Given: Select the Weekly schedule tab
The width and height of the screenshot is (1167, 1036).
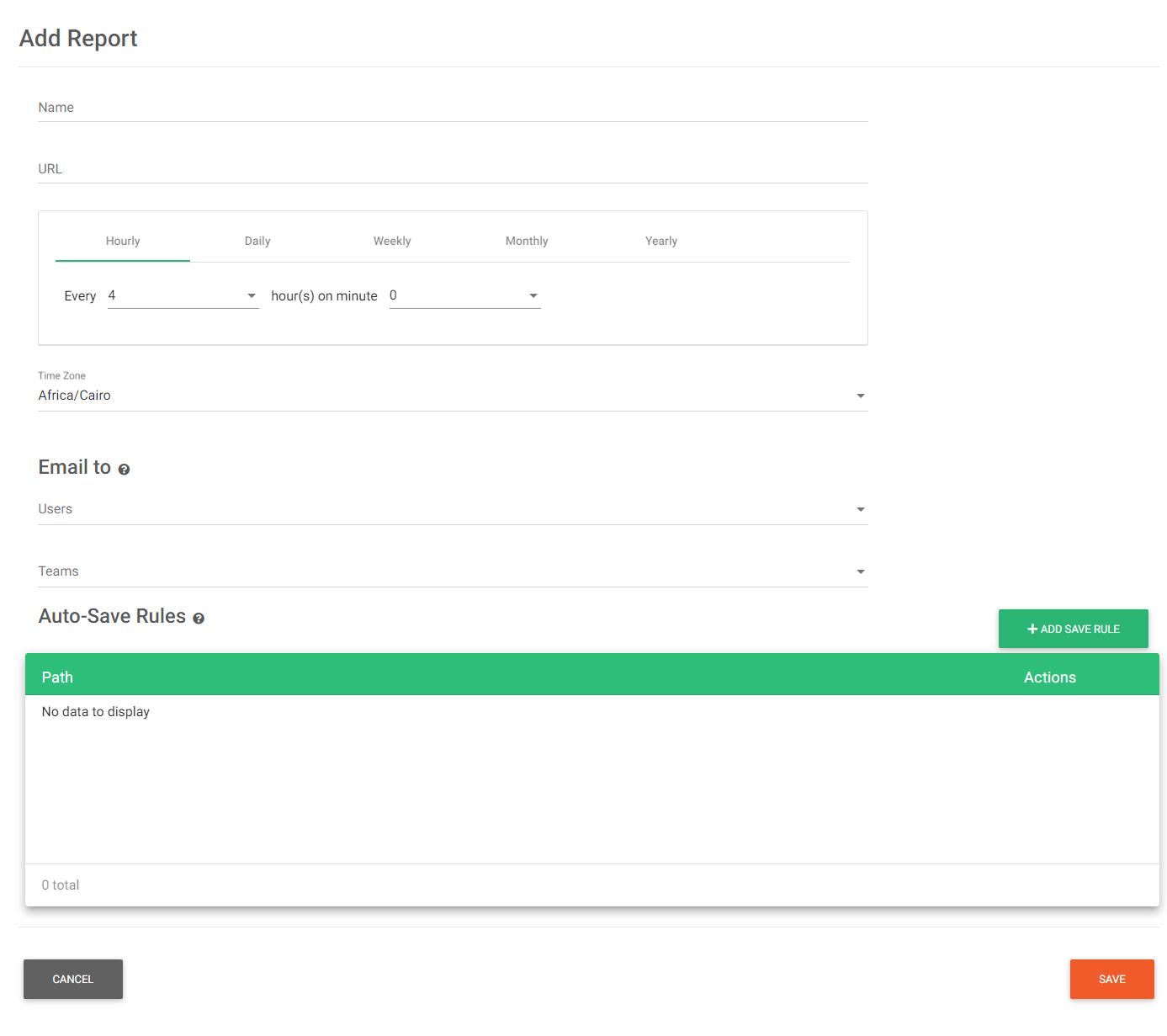Looking at the screenshot, I should [x=392, y=241].
